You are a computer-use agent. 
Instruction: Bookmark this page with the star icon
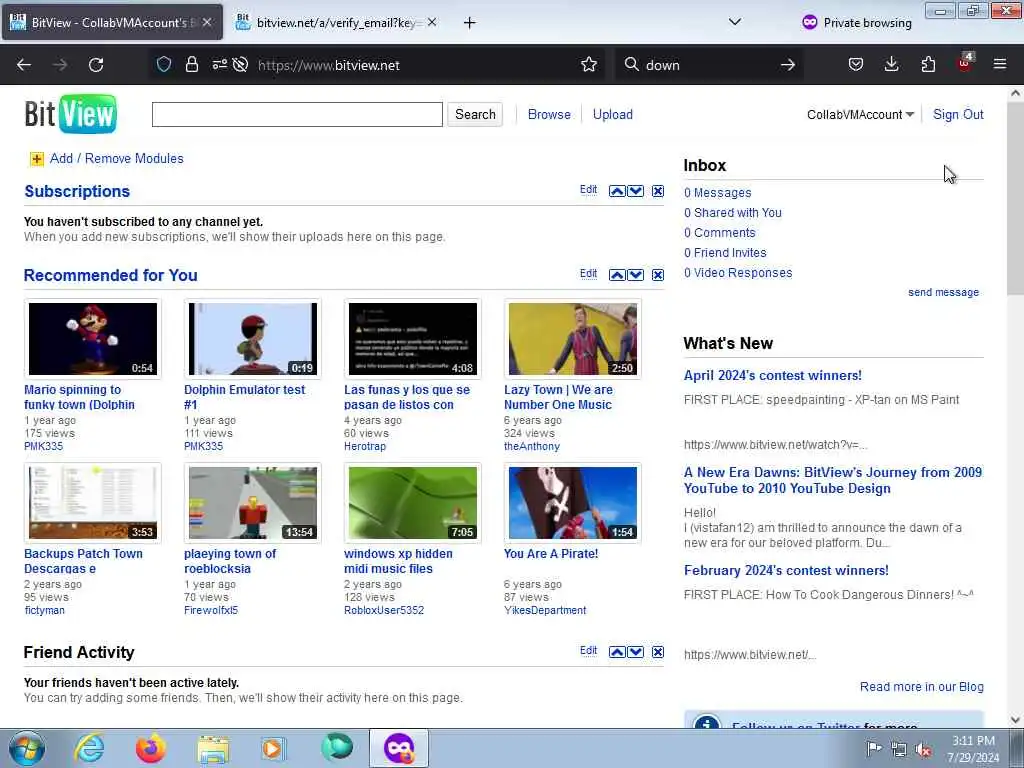[589, 65]
